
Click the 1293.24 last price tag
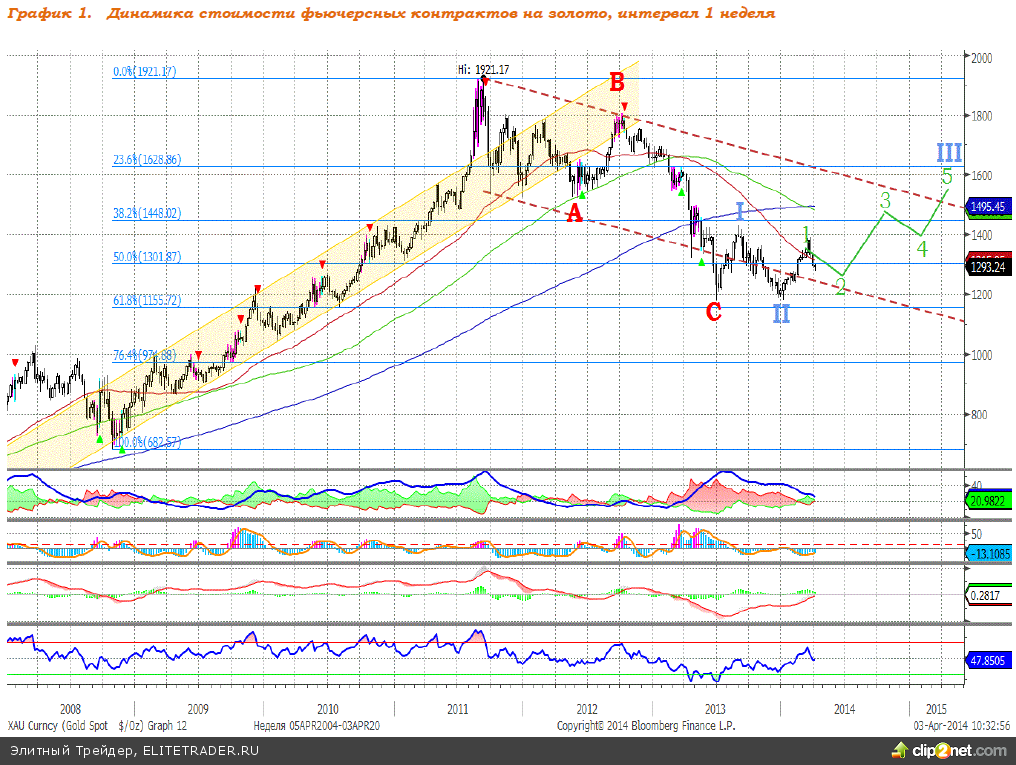pyautogui.click(x=991, y=268)
